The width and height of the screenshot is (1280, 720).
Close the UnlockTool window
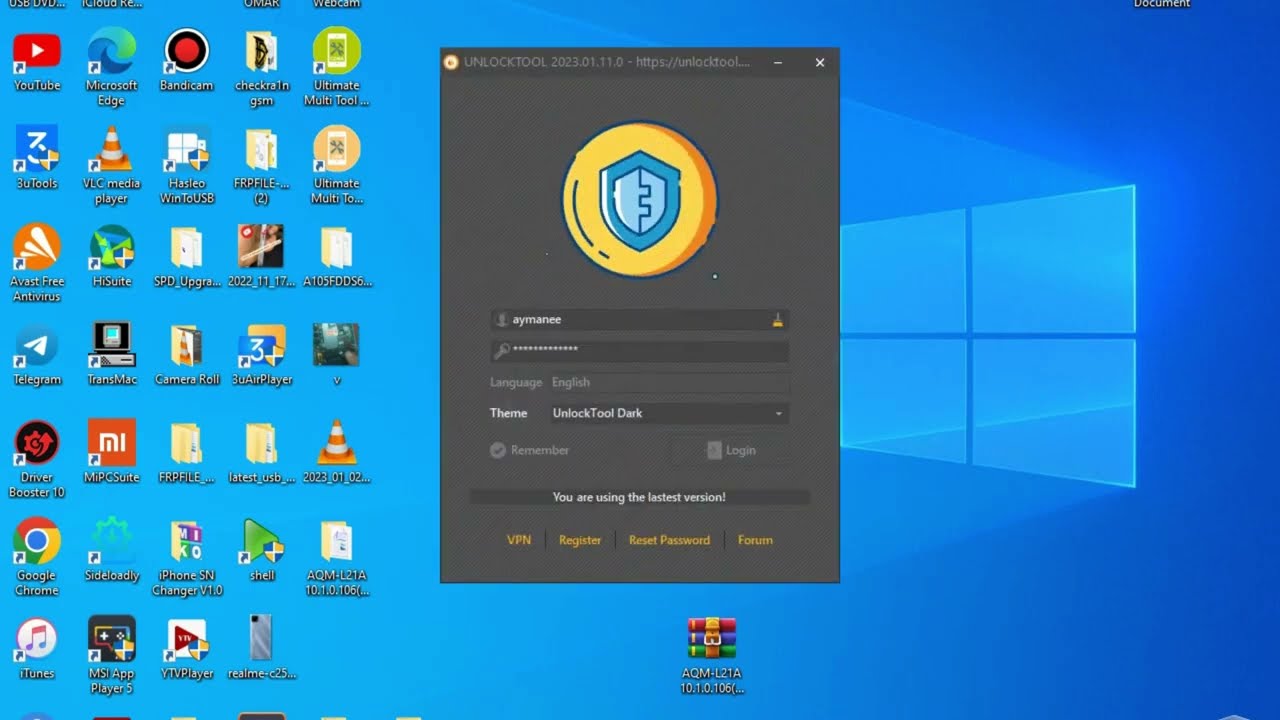click(820, 62)
